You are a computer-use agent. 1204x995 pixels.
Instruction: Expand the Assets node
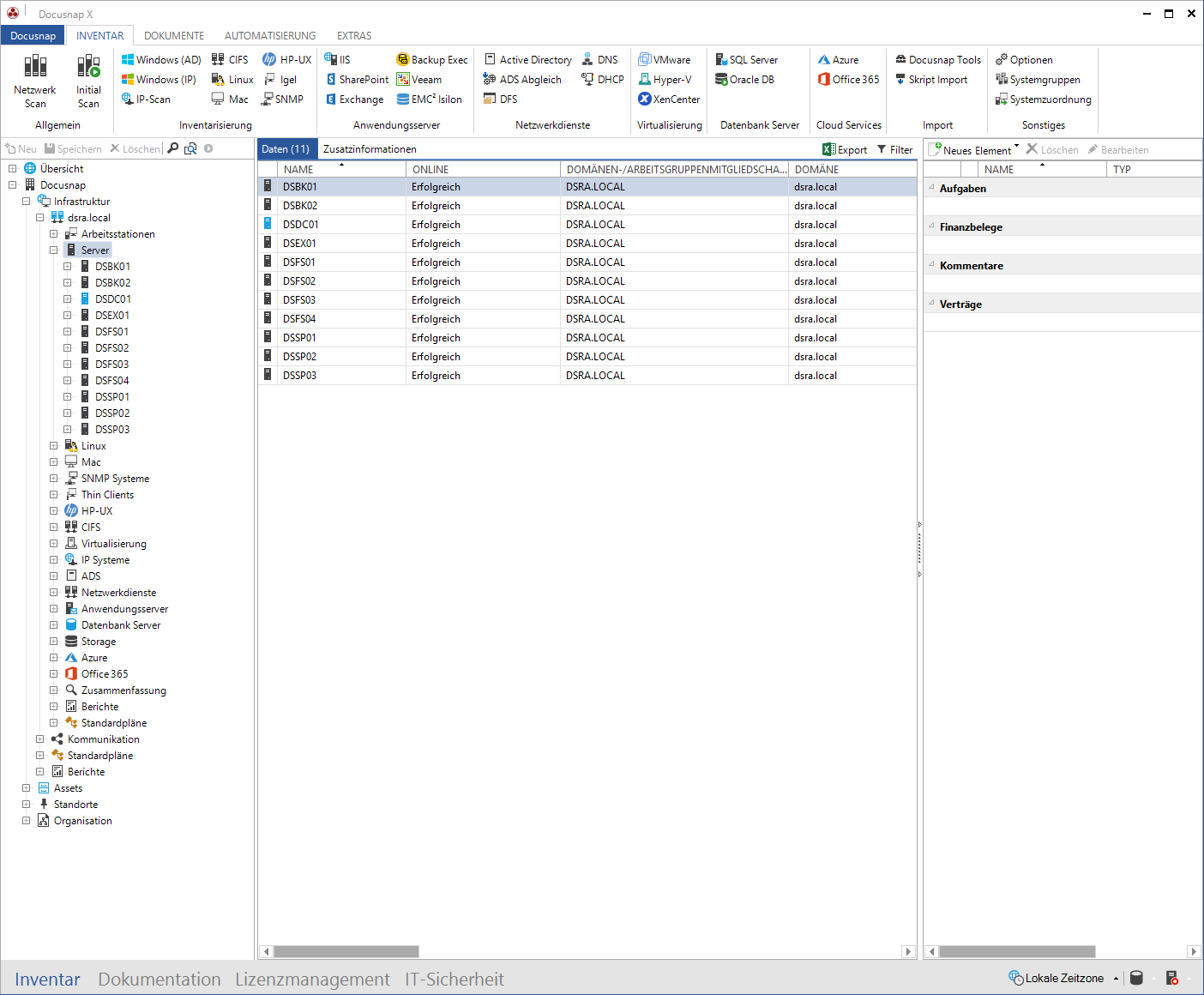click(x=26, y=788)
